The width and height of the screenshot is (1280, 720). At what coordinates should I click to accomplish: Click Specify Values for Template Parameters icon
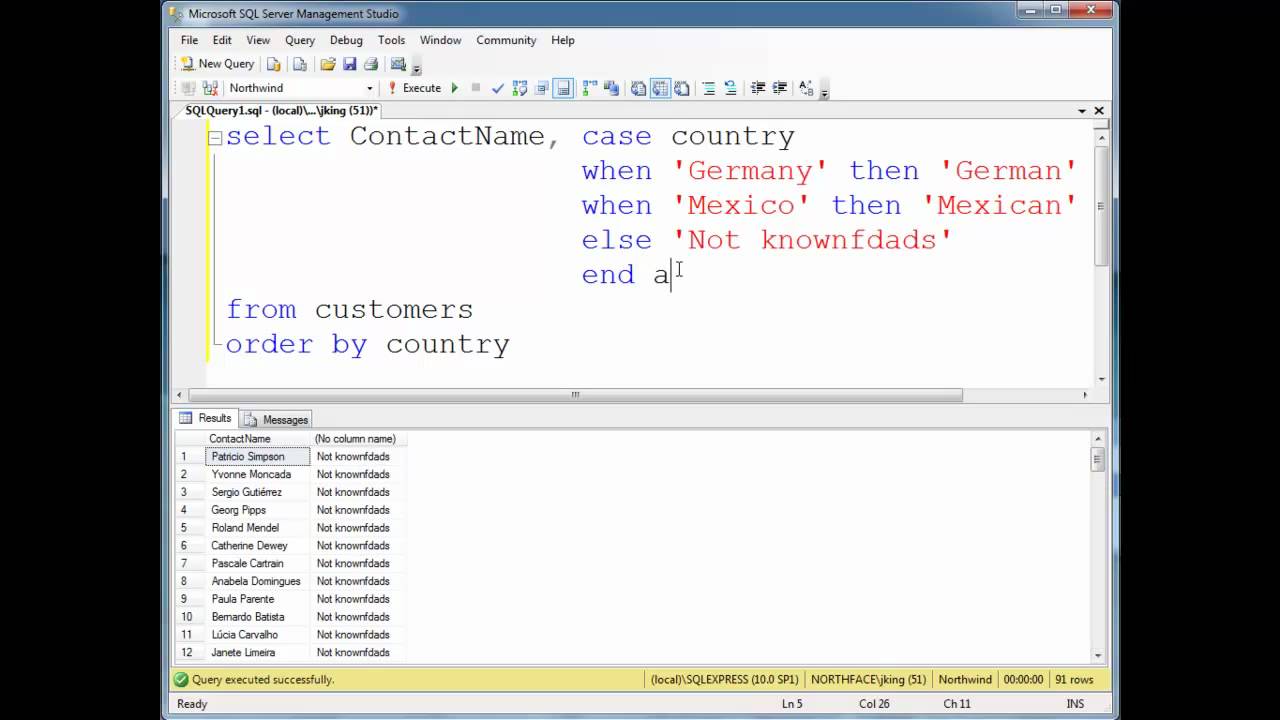[x=806, y=88]
